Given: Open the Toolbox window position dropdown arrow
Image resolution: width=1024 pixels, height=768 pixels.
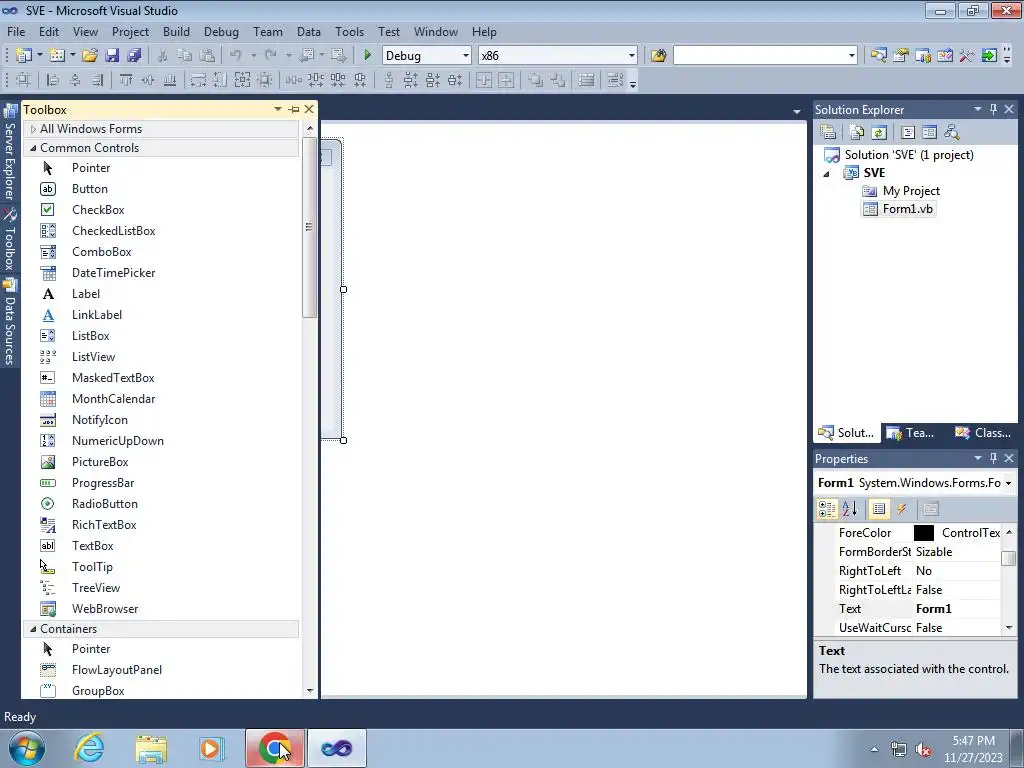Looking at the screenshot, I should pyautogui.click(x=278, y=109).
